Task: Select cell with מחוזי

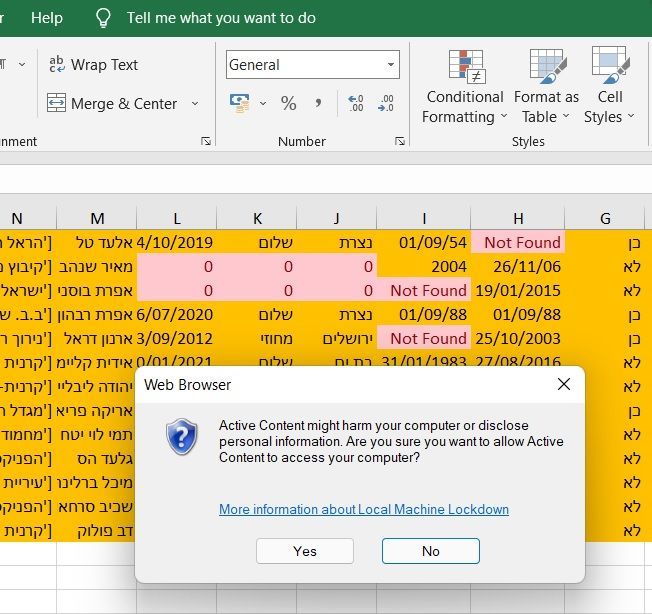Action: tap(257, 338)
